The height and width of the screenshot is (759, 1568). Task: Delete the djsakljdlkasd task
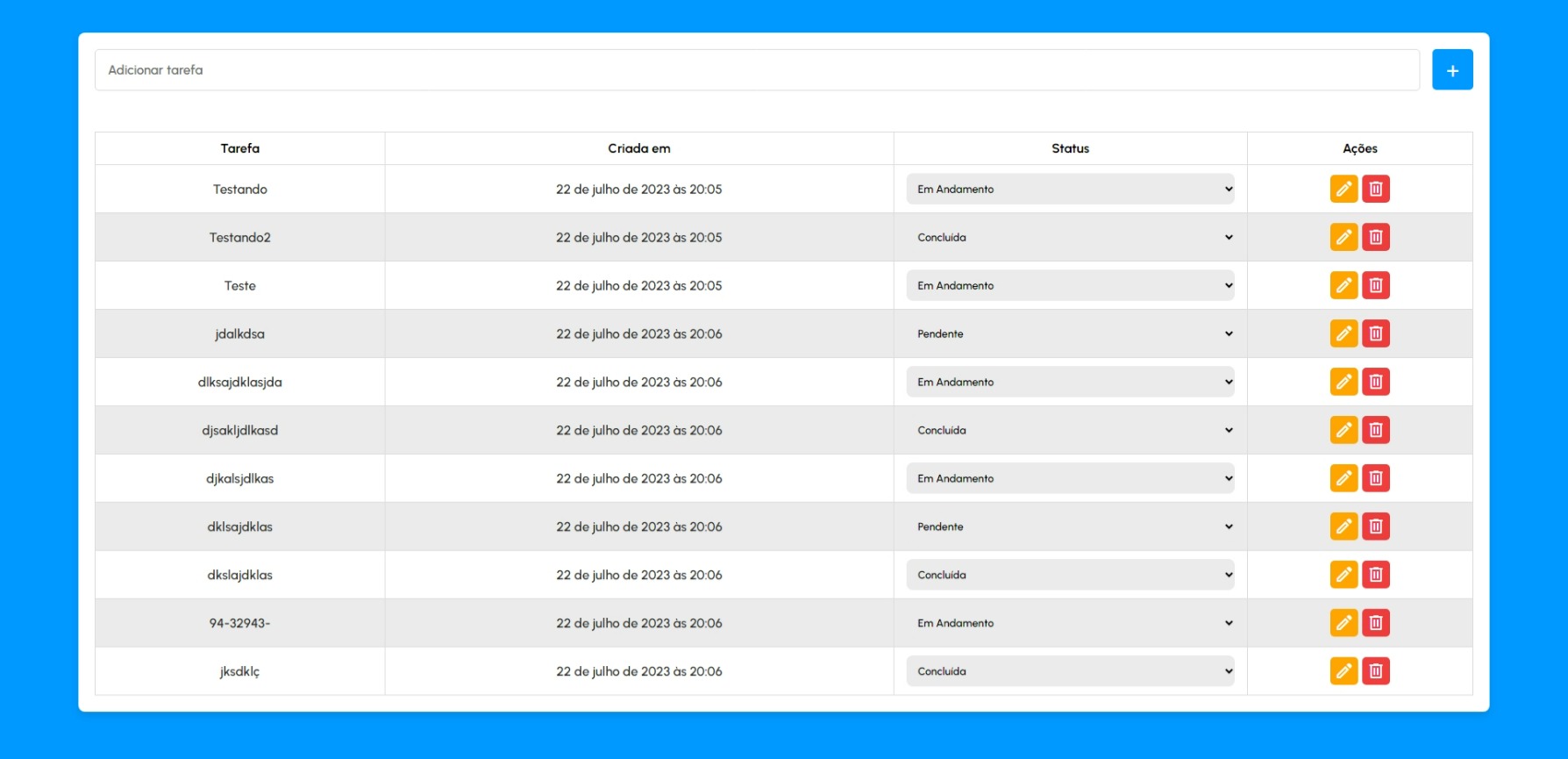1376,430
